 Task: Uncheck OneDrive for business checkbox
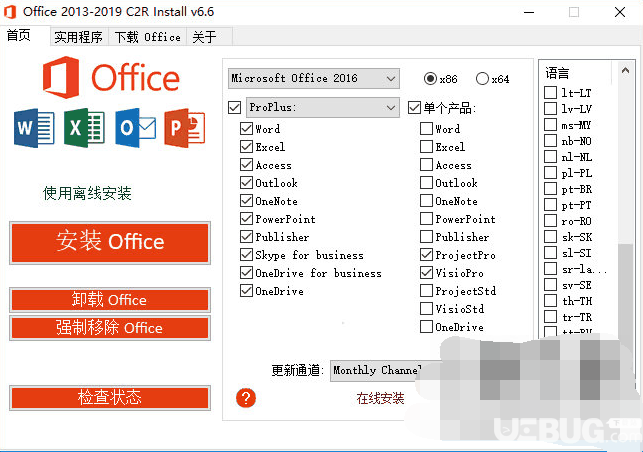[246, 273]
